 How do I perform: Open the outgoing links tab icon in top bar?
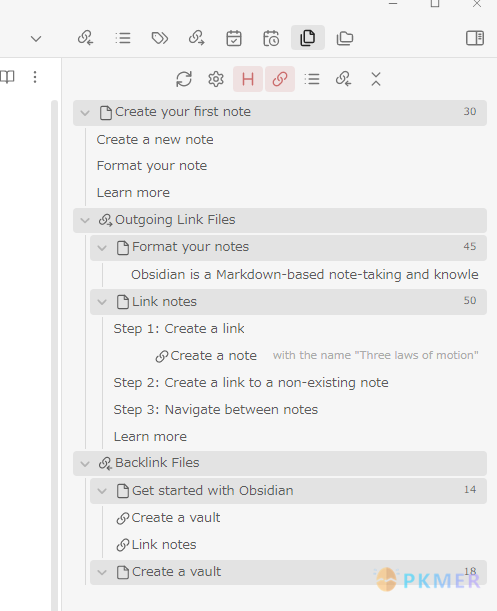(196, 38)
